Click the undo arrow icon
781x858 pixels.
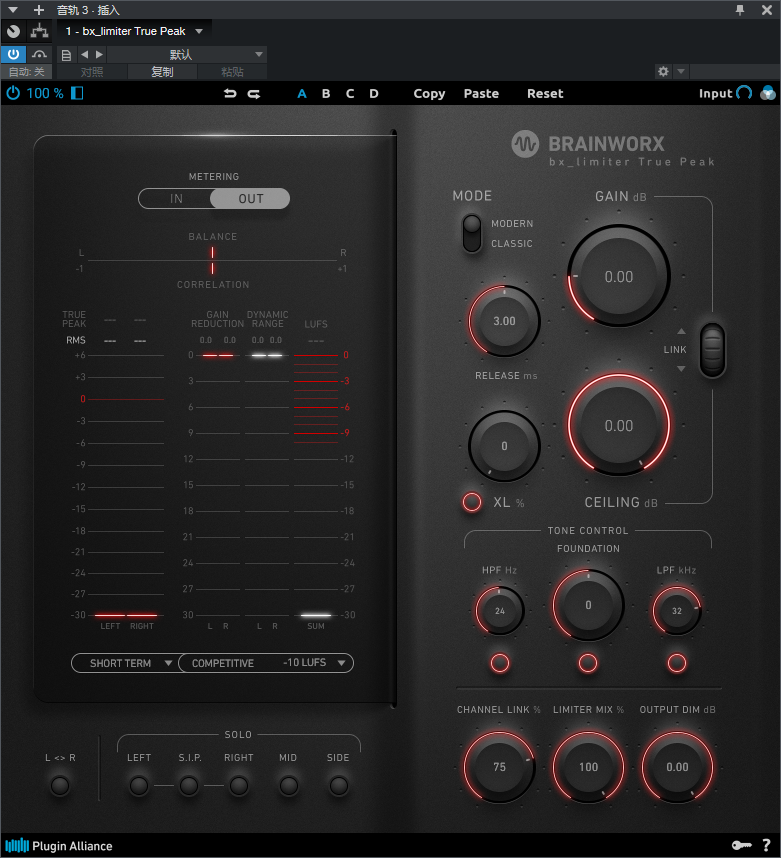click(x=230, y=94)
